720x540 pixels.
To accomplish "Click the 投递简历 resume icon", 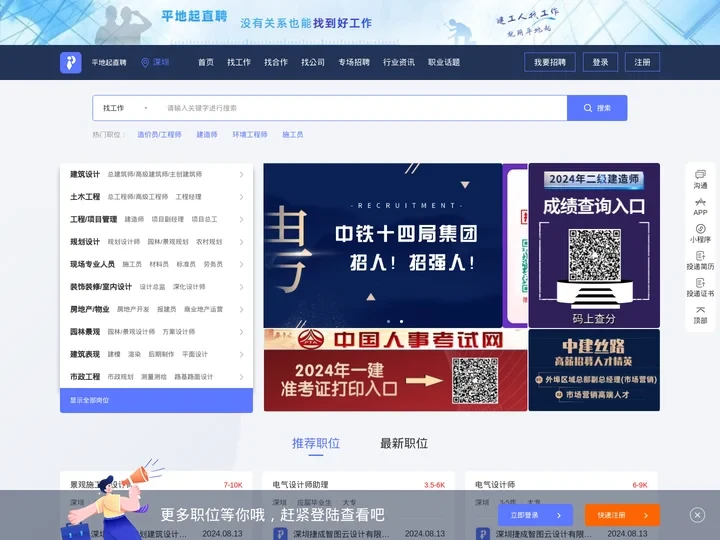I will pyautogui.click(x=700, y=256).
